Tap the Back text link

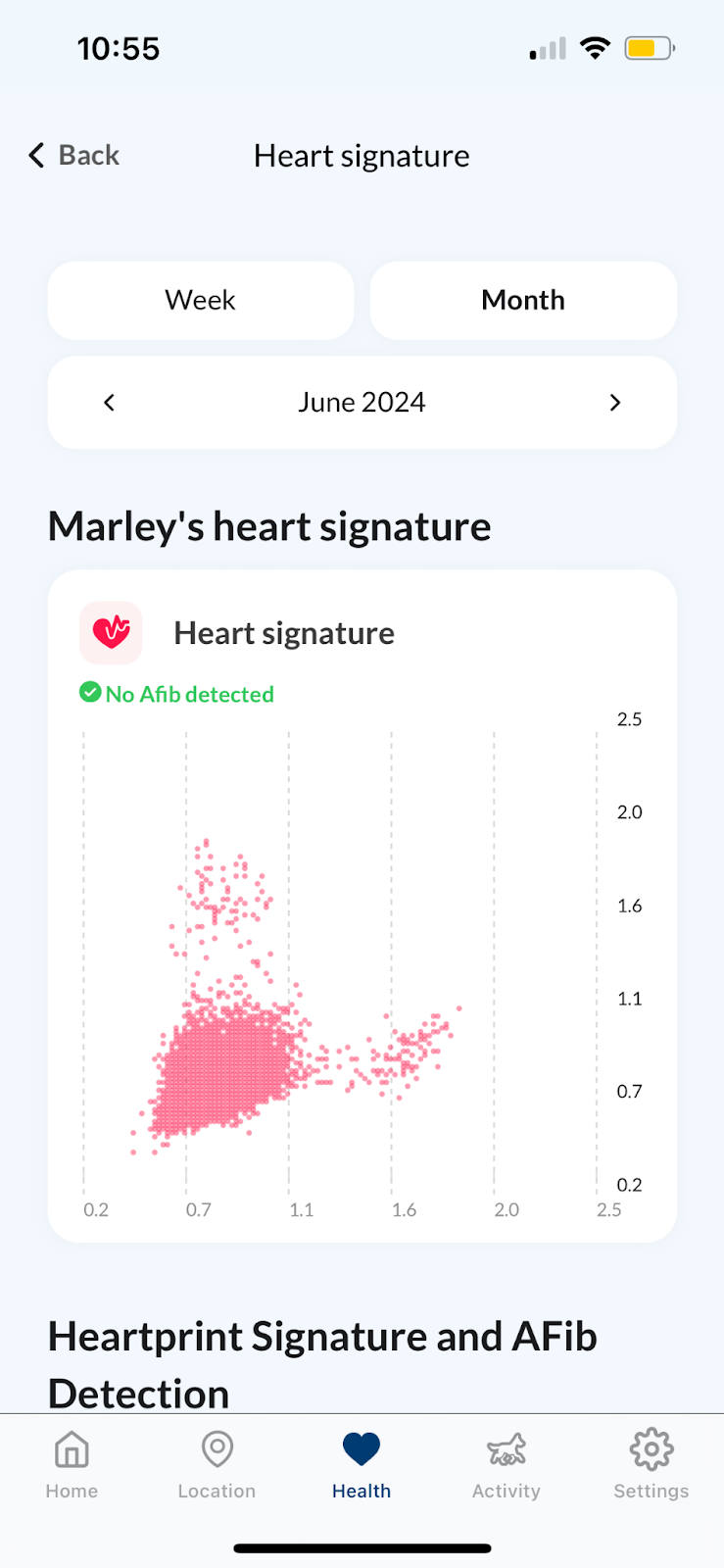click(x=89, y=155)
